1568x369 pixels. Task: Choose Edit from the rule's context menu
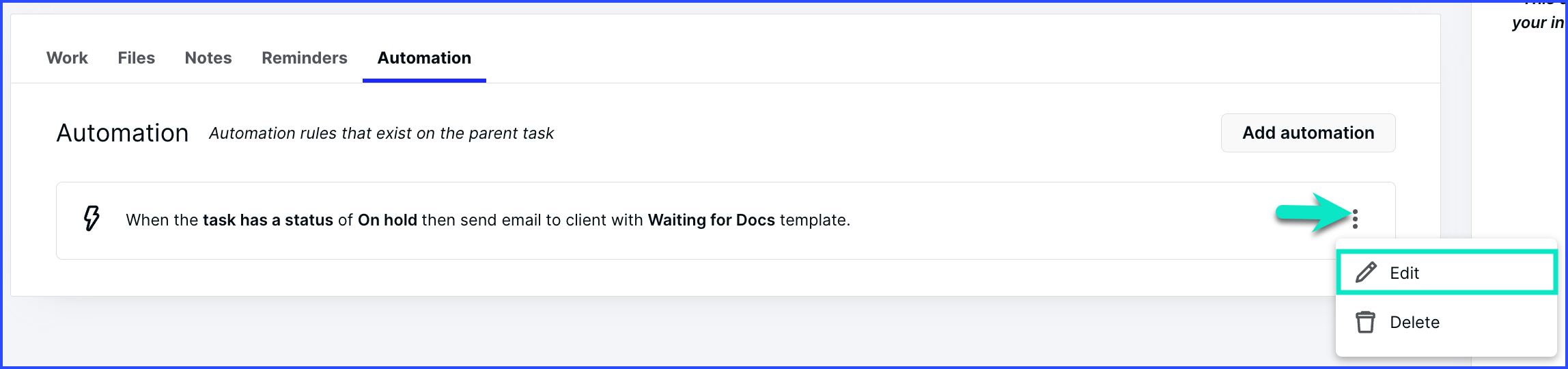(x=1446, y=273)
